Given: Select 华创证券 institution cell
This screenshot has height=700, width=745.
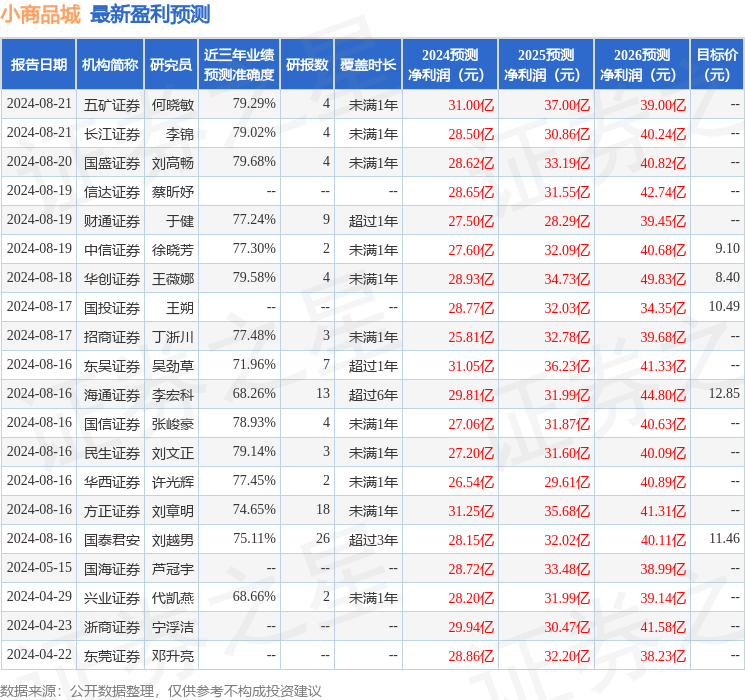Looking at the screenshot, I should point(112,279).
